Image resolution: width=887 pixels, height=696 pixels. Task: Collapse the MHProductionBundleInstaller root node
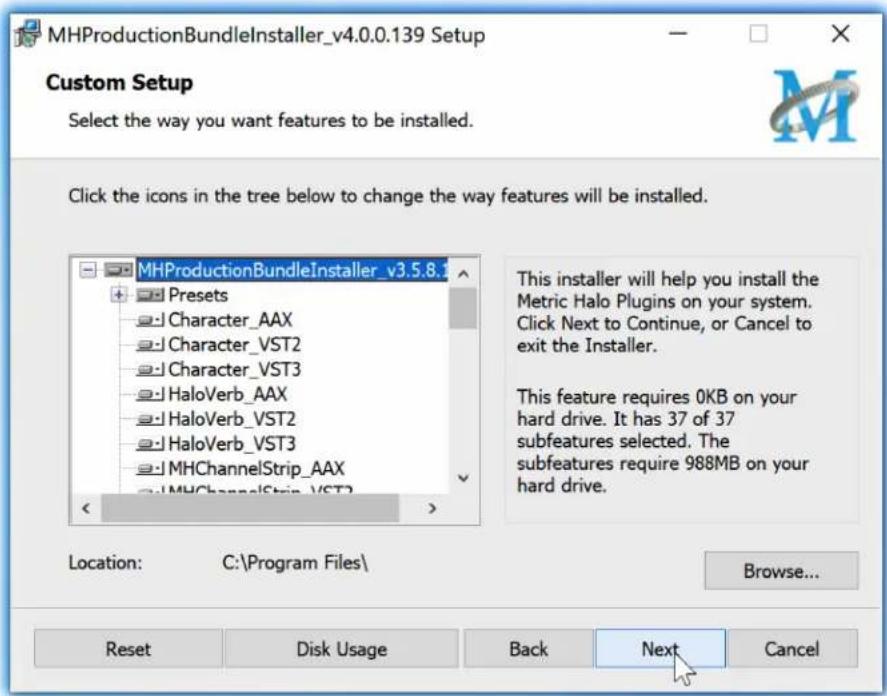pos(88,270)
